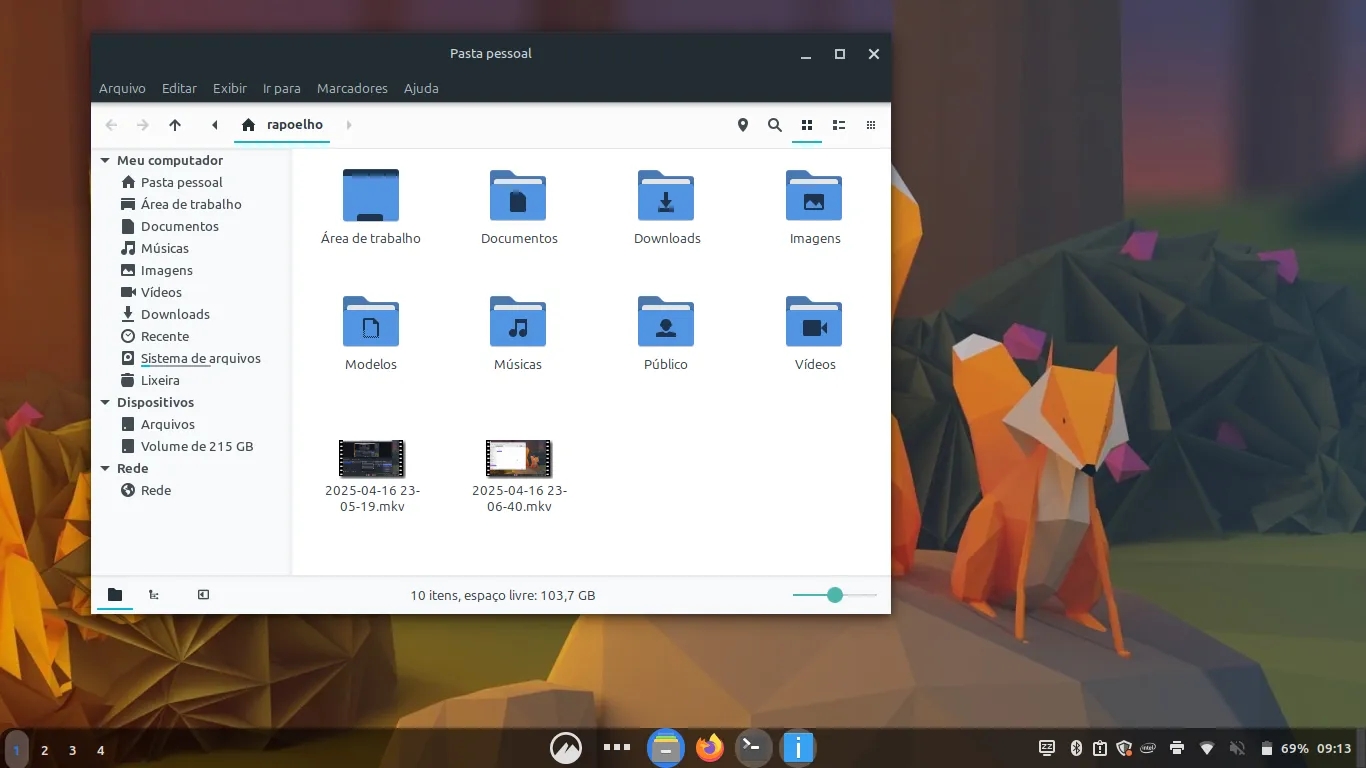Switch to compact view mode

coord(871,125)
